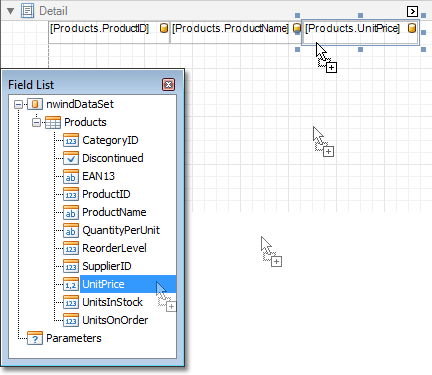Click the ProductID numeric field icon
432x375 pixels.
(x=71, y=194)
